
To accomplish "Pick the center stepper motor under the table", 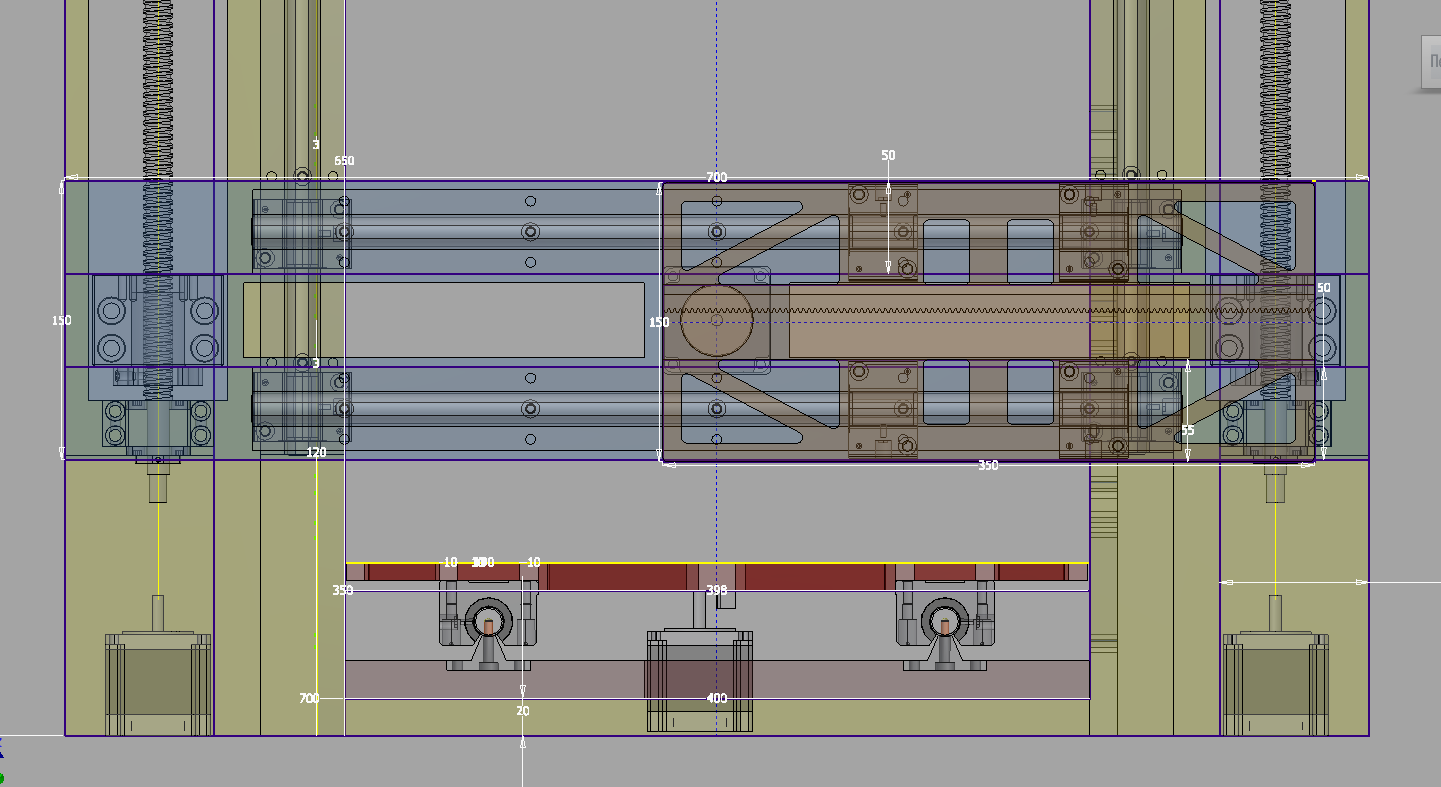I will 700,680.
